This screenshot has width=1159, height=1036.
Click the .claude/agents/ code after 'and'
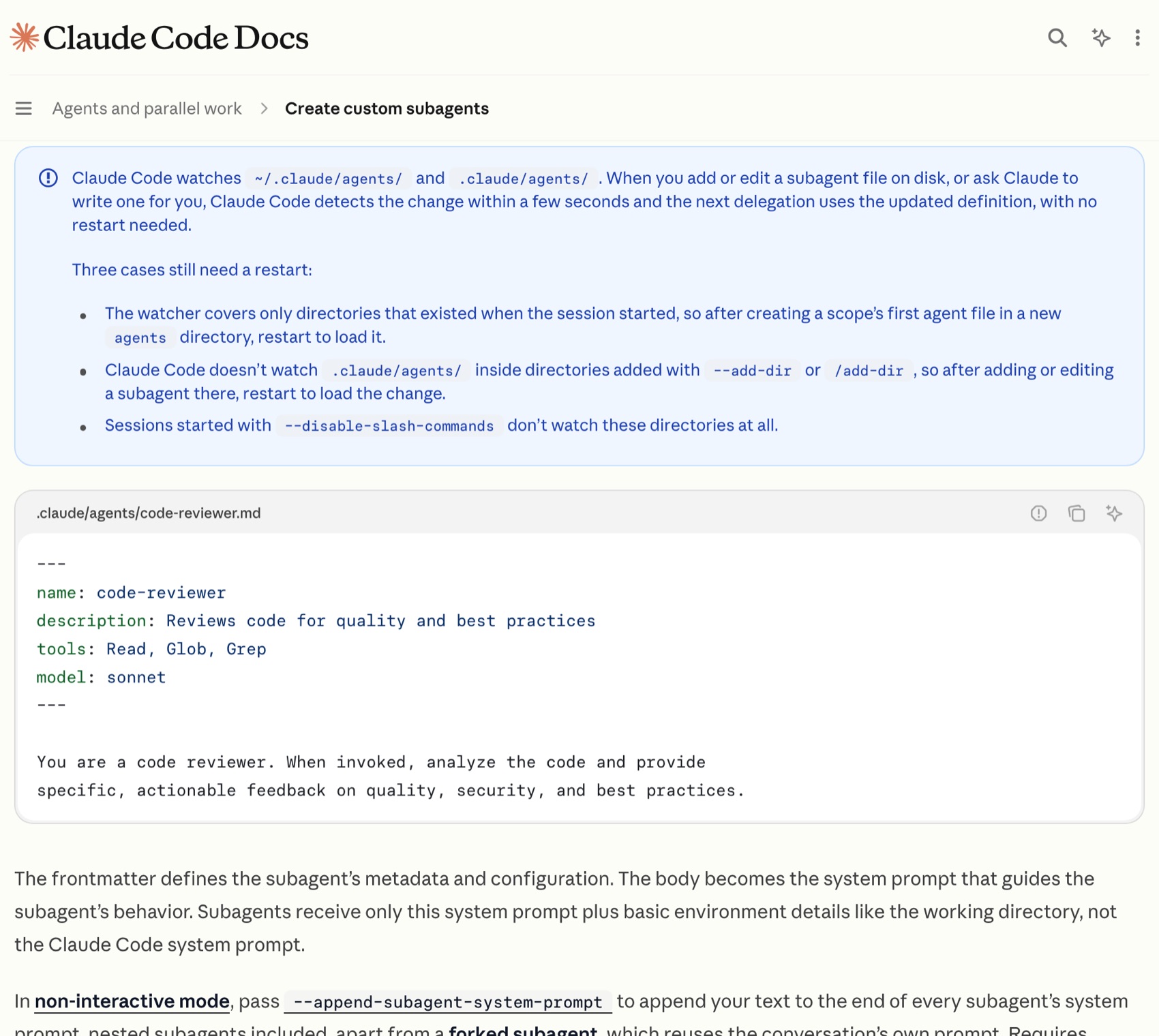pyautogui.click(x=524, y=179)
